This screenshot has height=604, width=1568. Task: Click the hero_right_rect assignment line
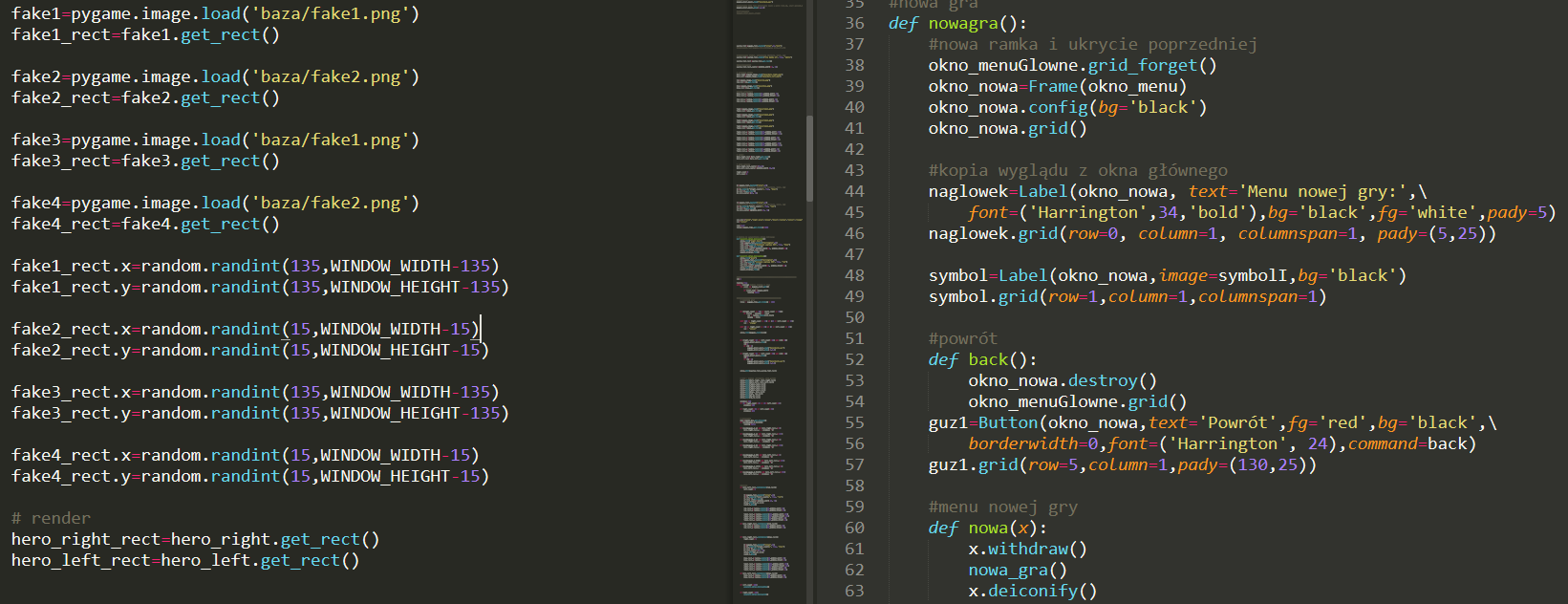195,539
